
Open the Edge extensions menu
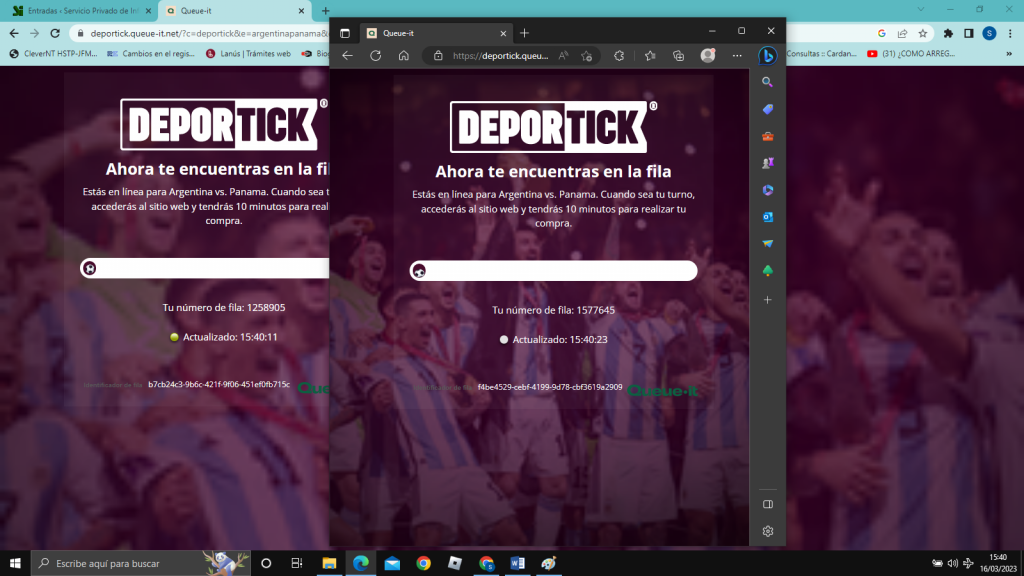coord(619,56)
